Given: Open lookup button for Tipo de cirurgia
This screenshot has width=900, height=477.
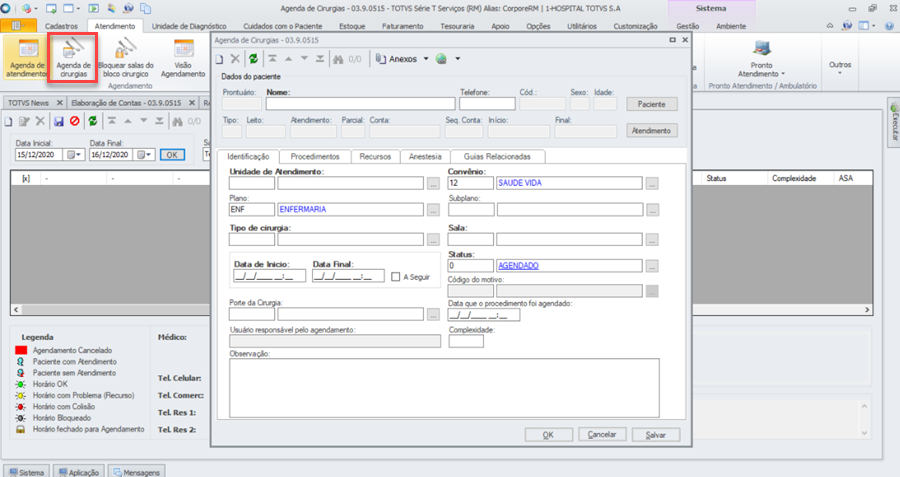Looking at the screenshot, I should click(433, 240).
